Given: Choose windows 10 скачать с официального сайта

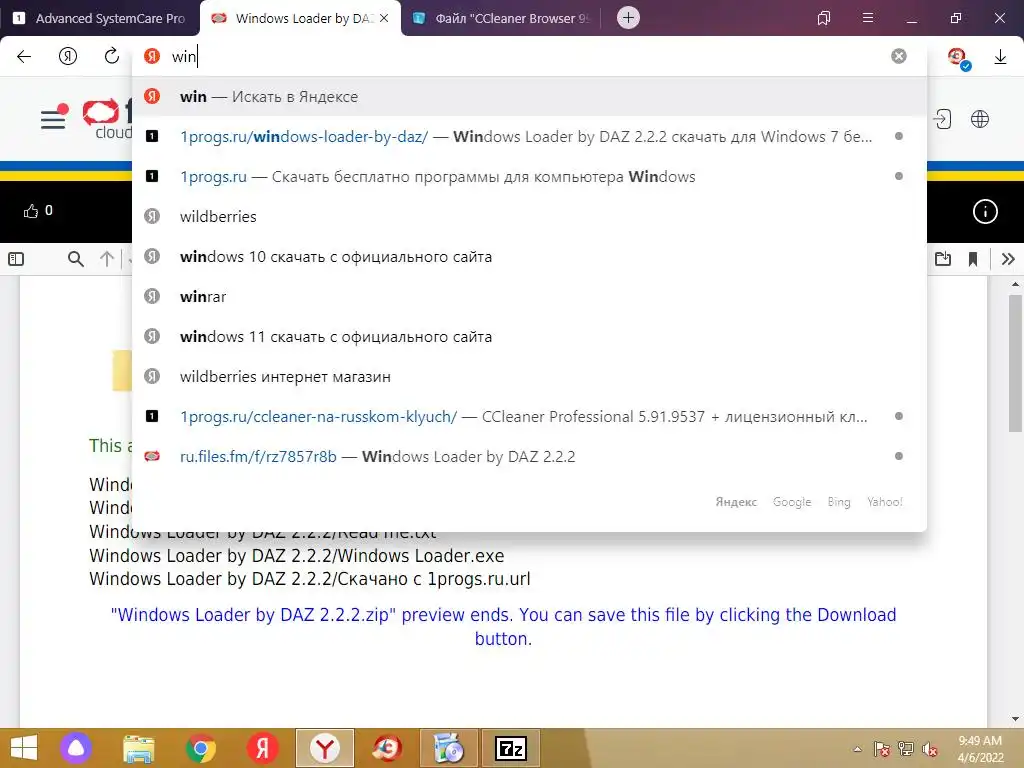Looking at the screenshot, I should (x=529, y=257).
